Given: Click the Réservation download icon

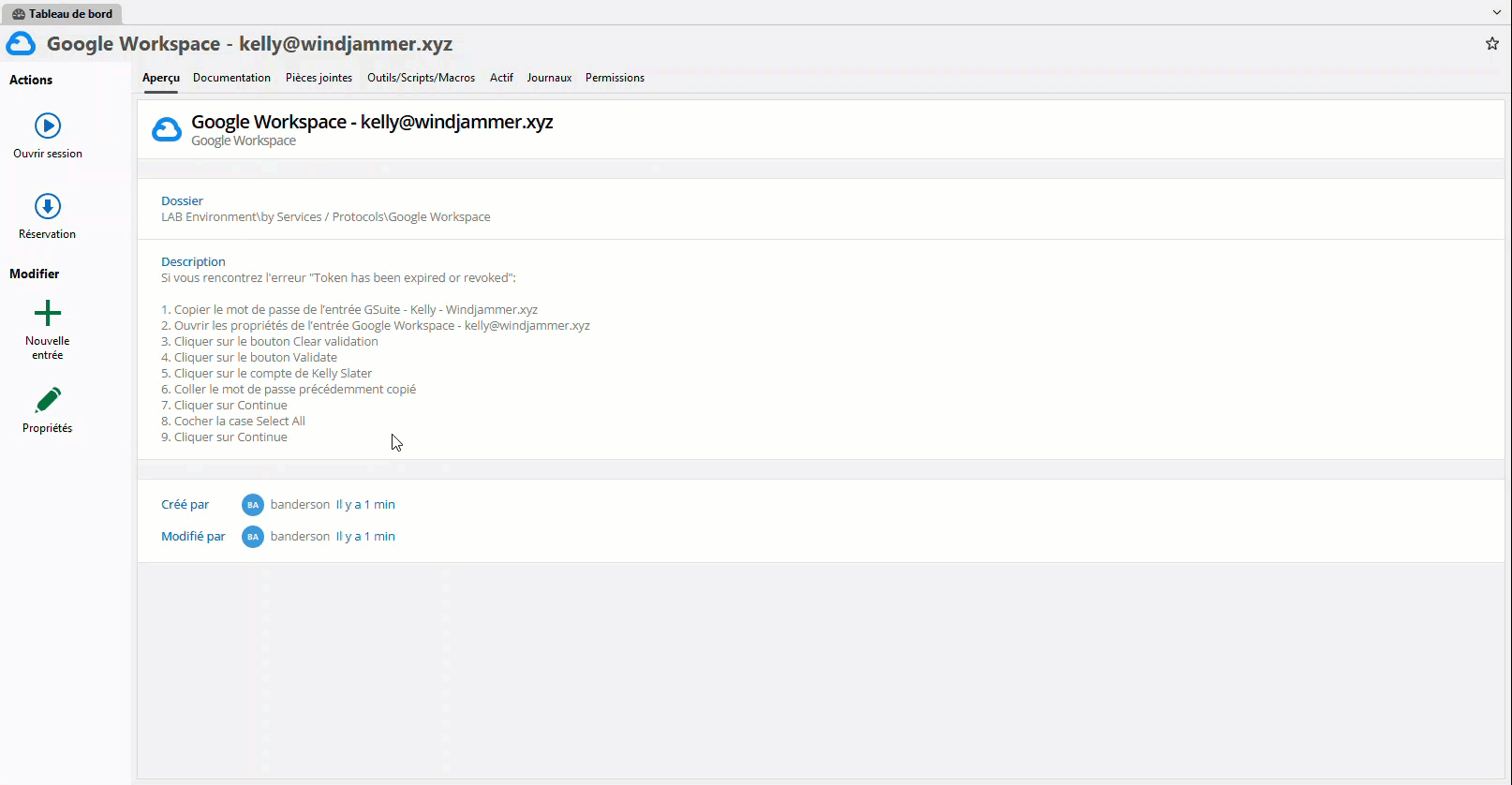Looking at the screenshot, I should pos(48,206).
